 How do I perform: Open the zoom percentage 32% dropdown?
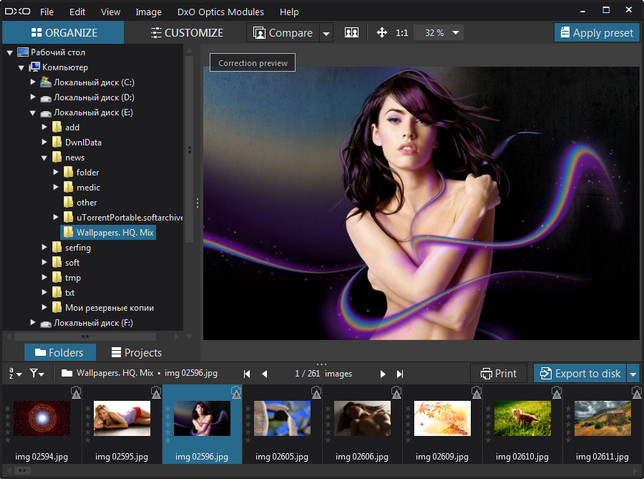click(x=439, y=33)
